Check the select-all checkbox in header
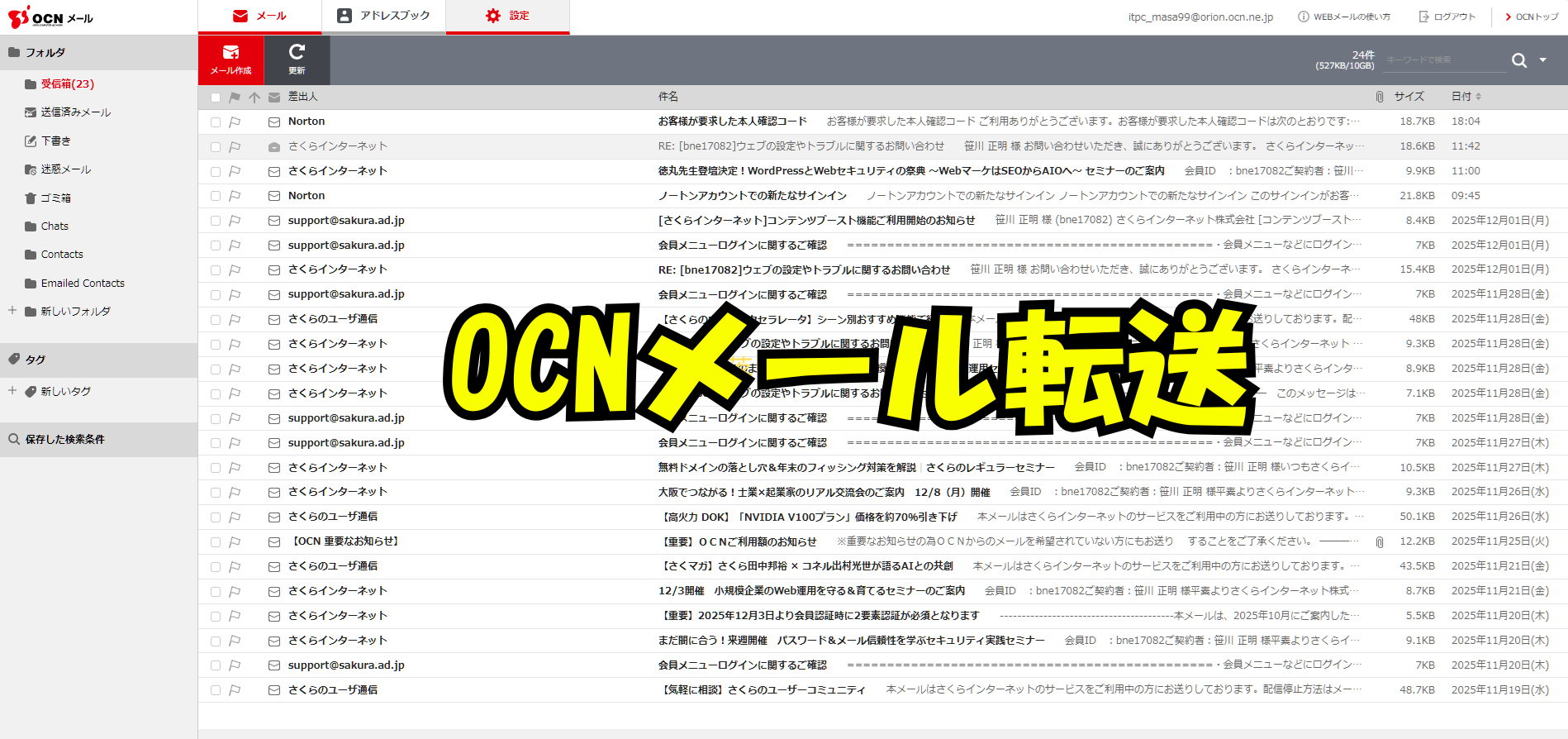This screenshot has width=1568, height=739. [216, 98]
